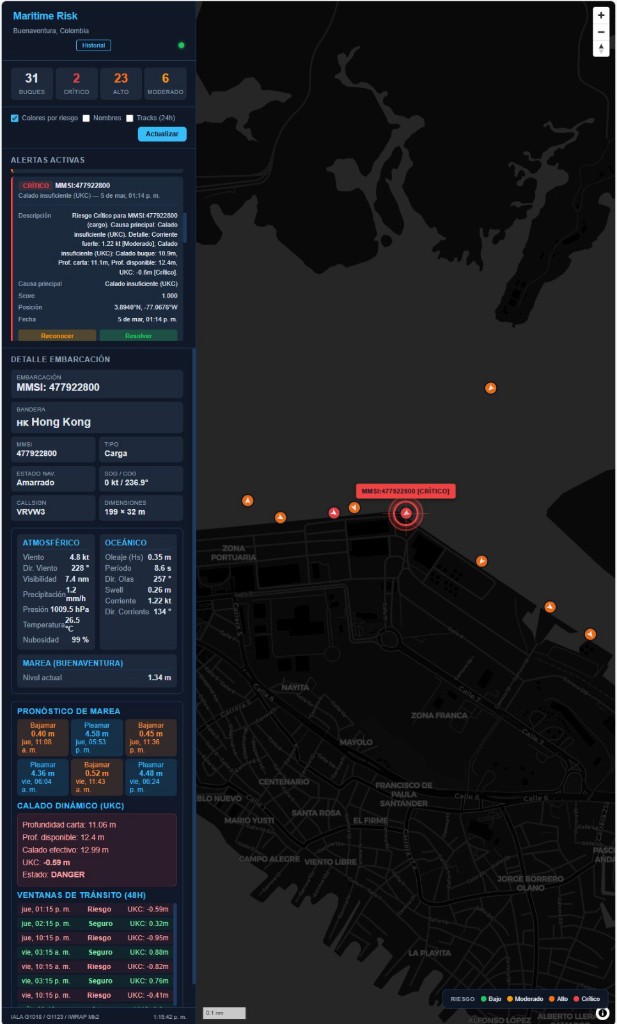This screenshot has width=617, height=1024.
Task: Select transit window vie, 03:15 a. m. Seguro
Action: click(x=95, y=952)
